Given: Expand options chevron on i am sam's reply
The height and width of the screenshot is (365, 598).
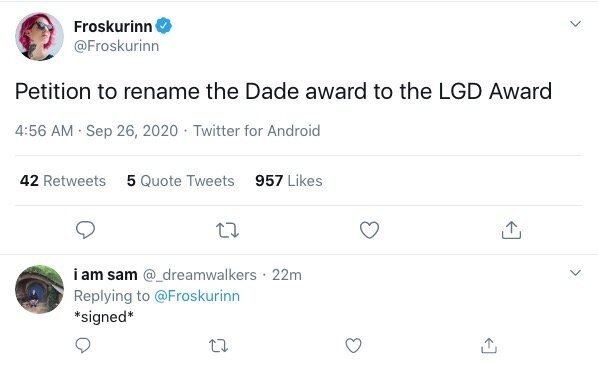Looking at the screenshot, I should tap(575, 273).
